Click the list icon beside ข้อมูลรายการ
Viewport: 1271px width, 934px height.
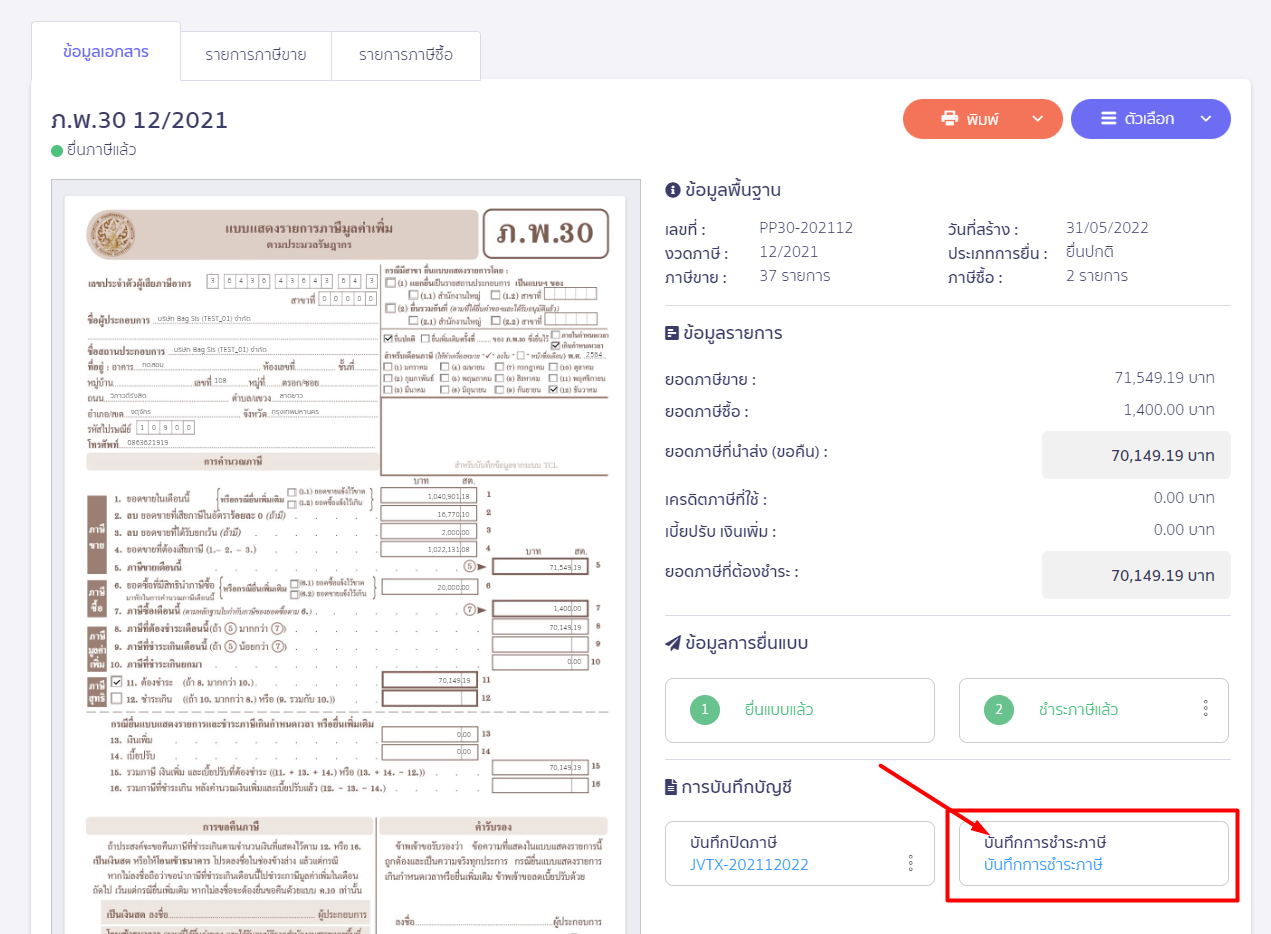pos(672,333)
